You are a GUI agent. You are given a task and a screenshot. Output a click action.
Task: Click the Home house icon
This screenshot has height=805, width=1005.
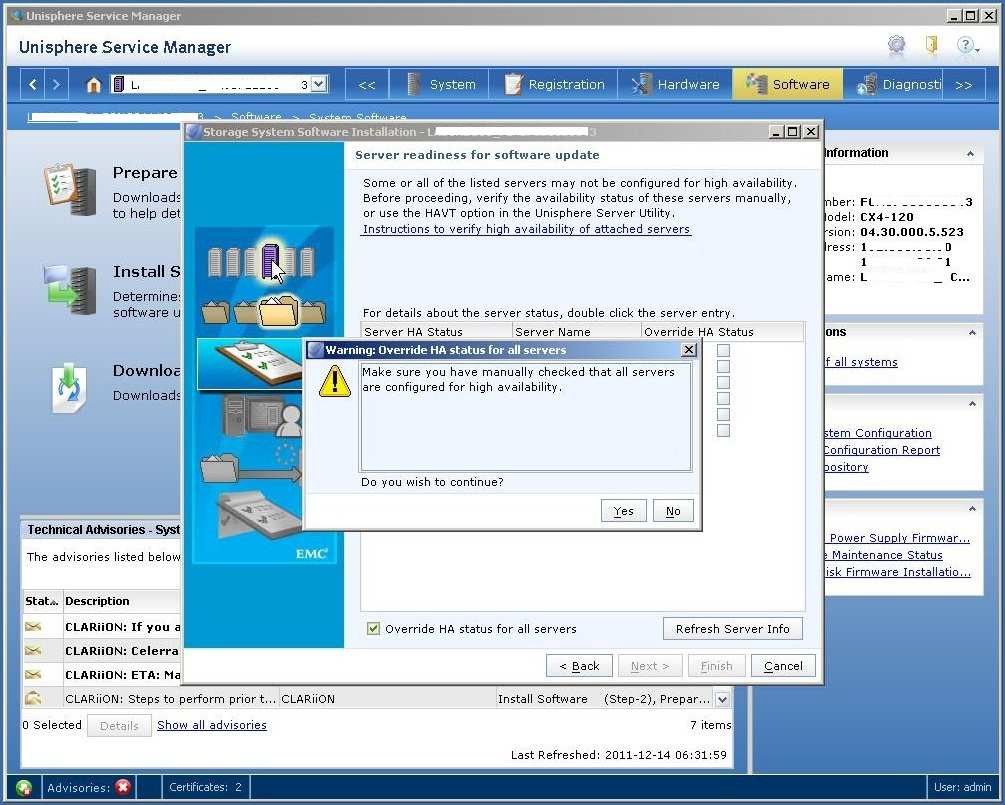pyautogui.click(x=94, y=85)
